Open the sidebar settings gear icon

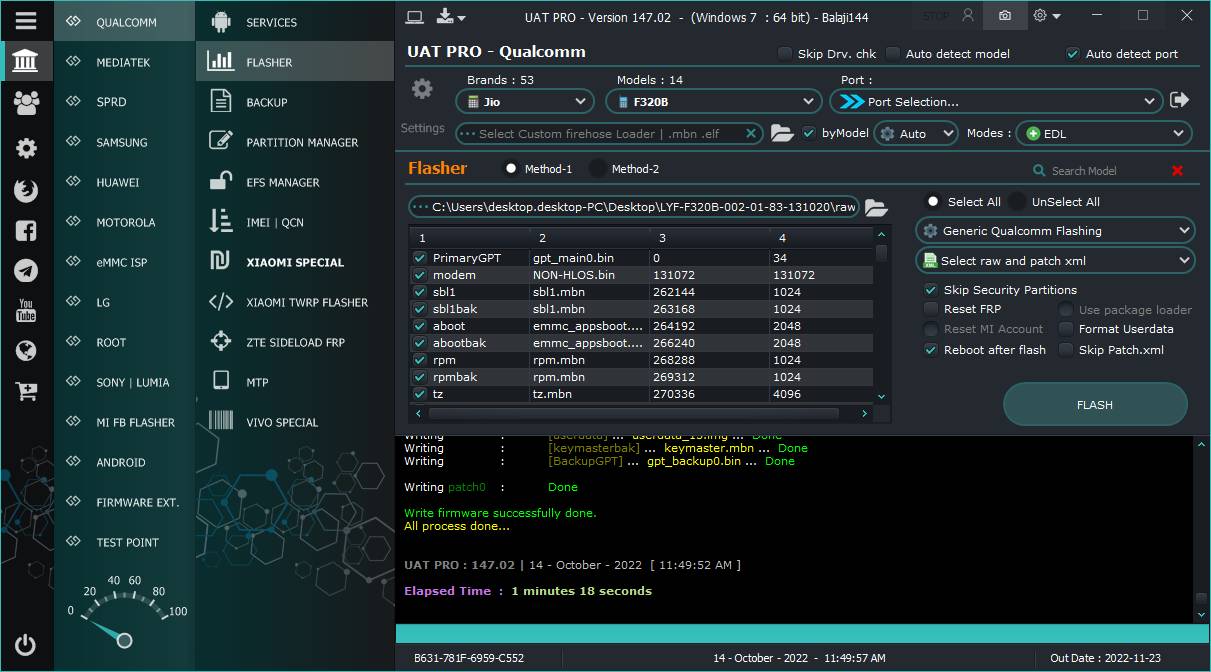(26, 148)
